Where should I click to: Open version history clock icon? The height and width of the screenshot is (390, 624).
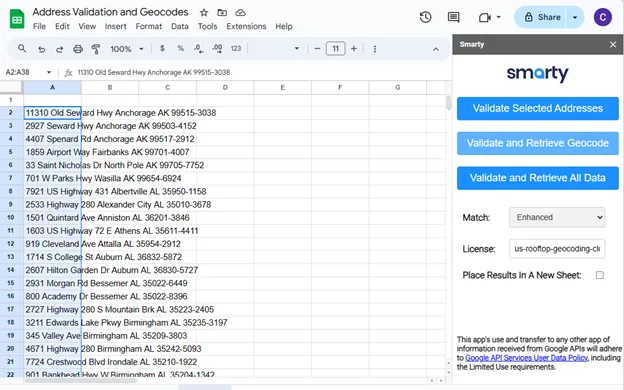(425, 17)
